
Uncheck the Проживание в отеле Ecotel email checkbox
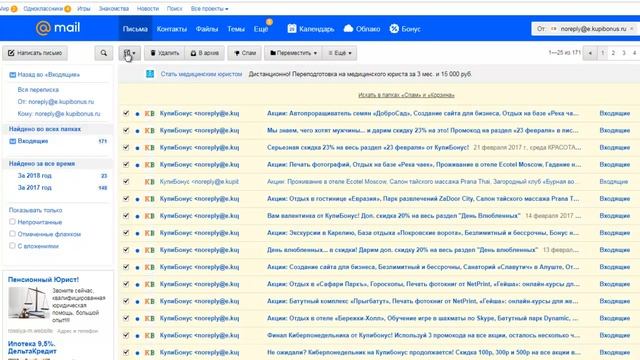tap(126, 181)
